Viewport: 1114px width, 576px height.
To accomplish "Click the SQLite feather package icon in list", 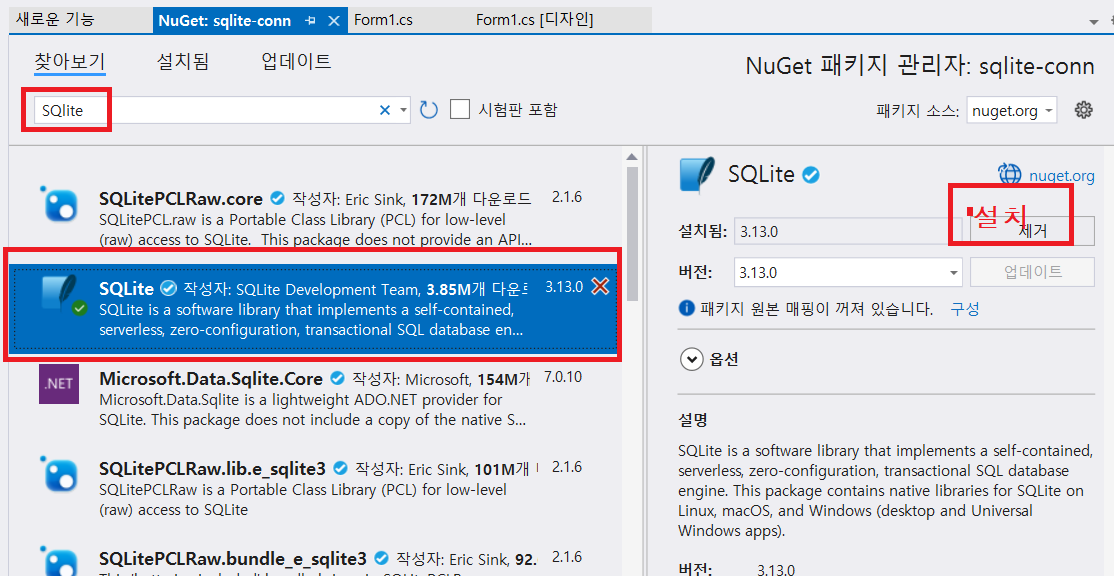I will pyautogui.click(x=60, y=295).
